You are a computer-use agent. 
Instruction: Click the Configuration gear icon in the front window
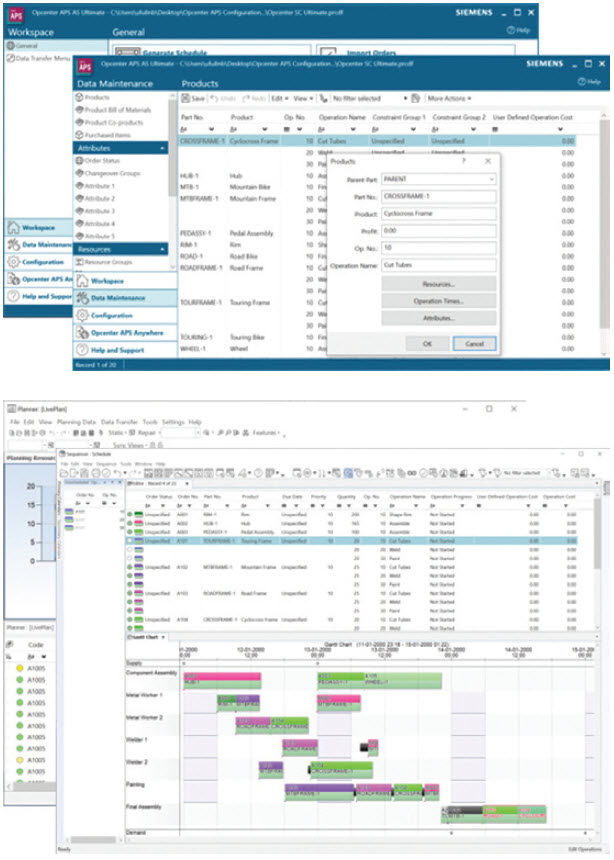[82, 315]
